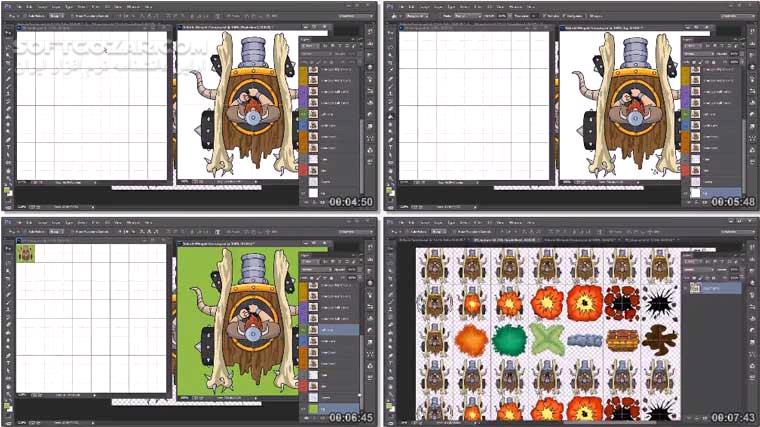The width and height of the screenshot is (760, 427).
Task: Select the Type tool in the 00:07:43 frame
Action: pyautogui.click(x=391, y=364)
